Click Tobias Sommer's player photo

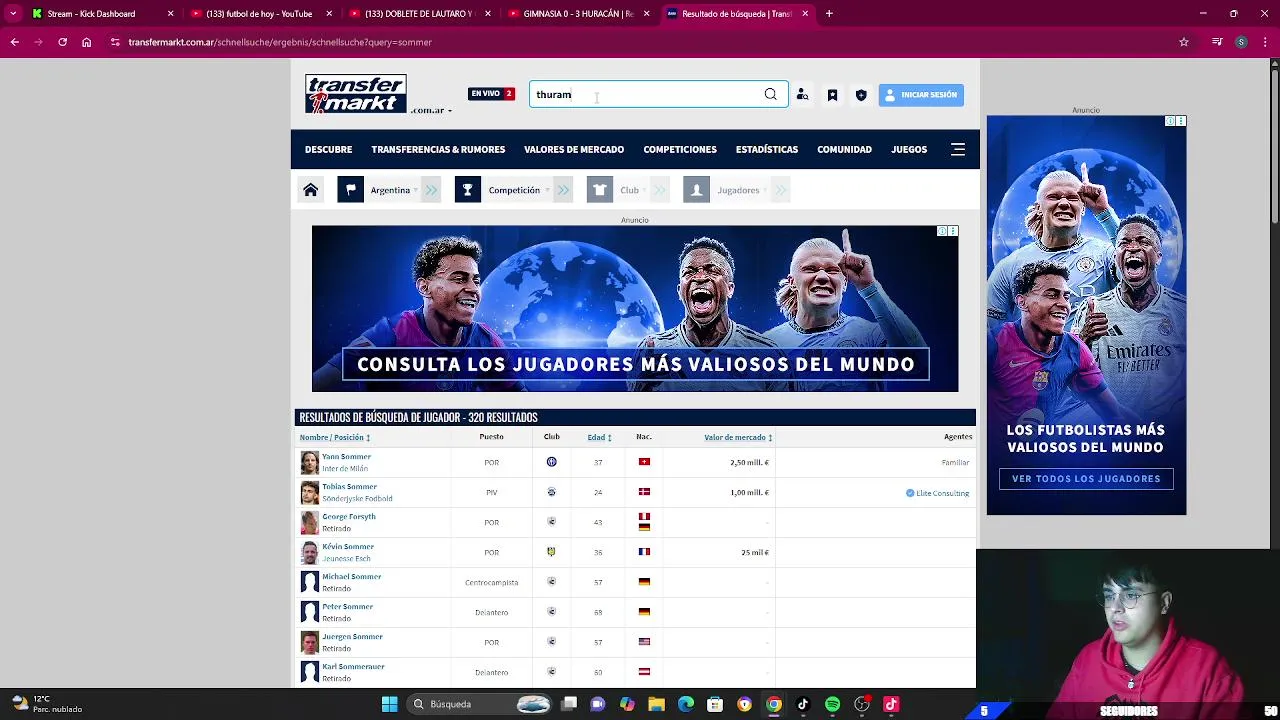[x=310, y=492]
